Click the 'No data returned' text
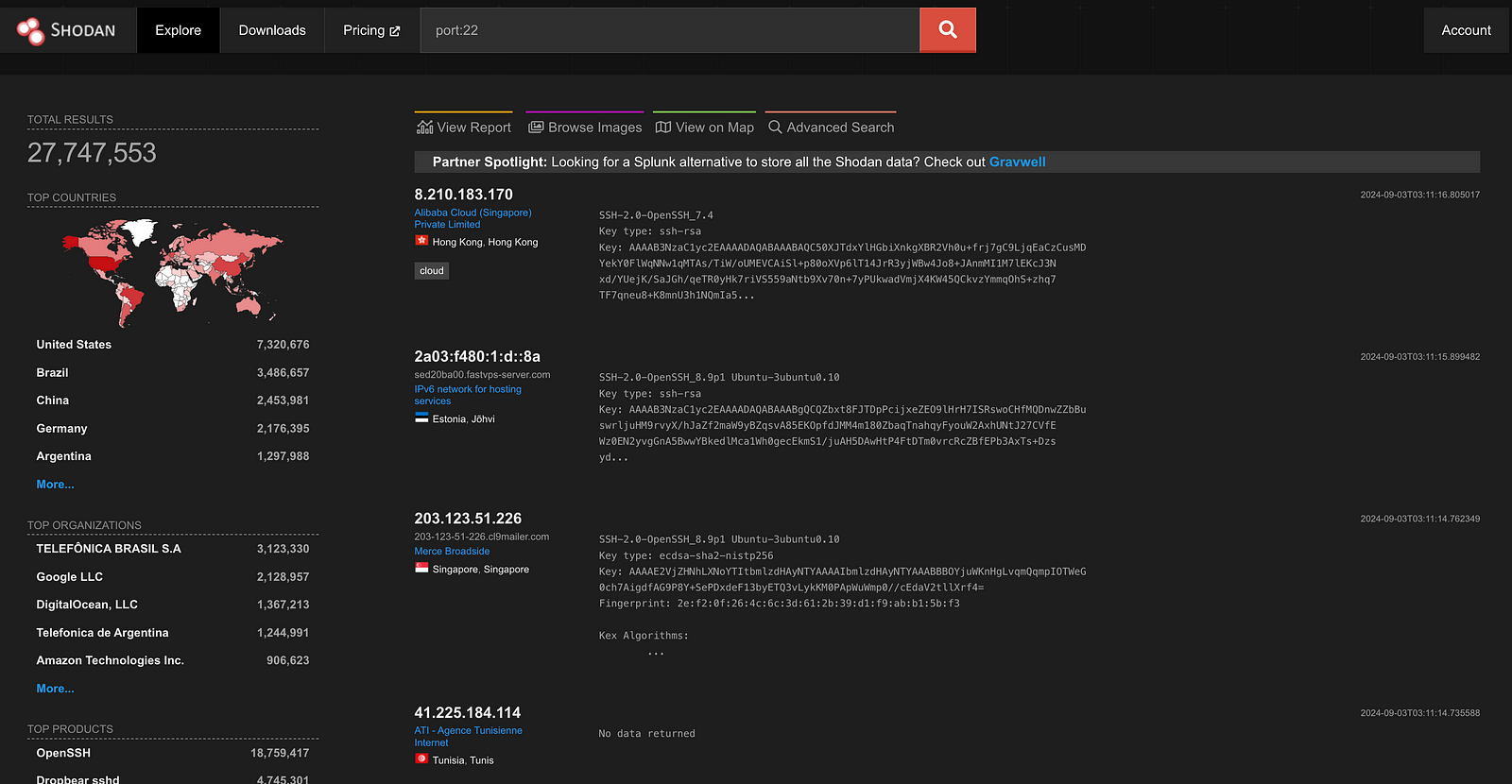This screenshot has width=1512, height=784. [x=646, y=734]
